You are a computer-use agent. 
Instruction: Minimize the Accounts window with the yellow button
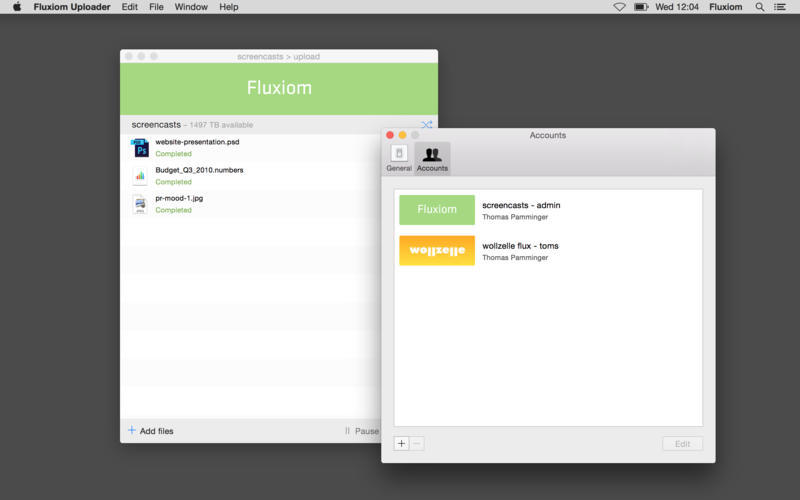403,135
